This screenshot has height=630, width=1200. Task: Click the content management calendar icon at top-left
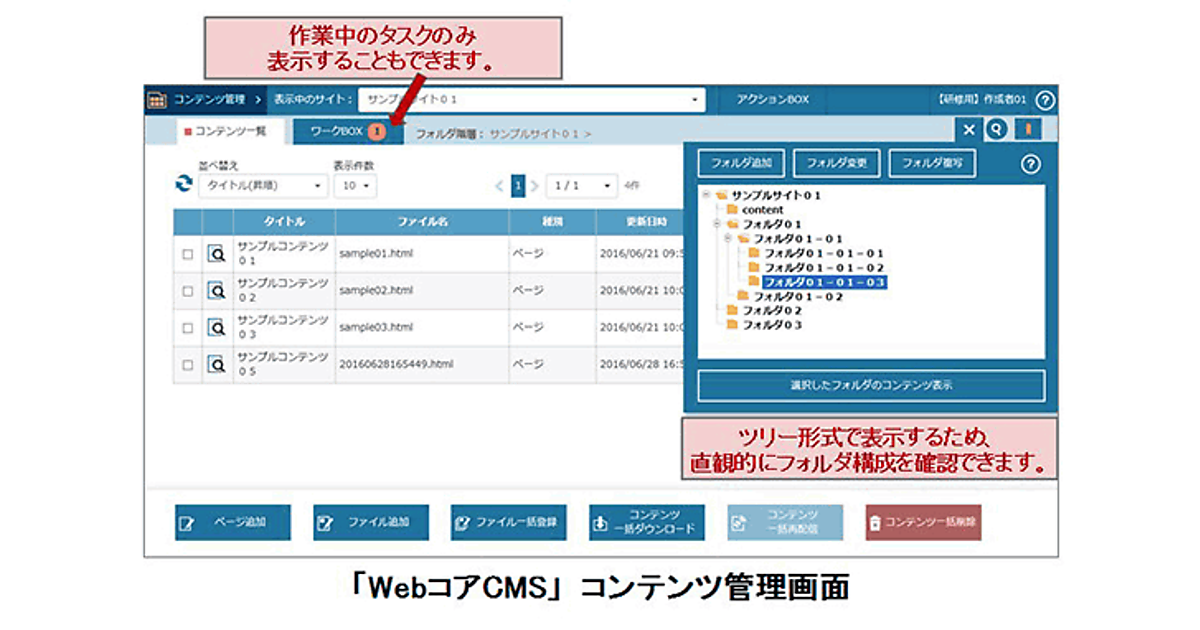point(157,100)
